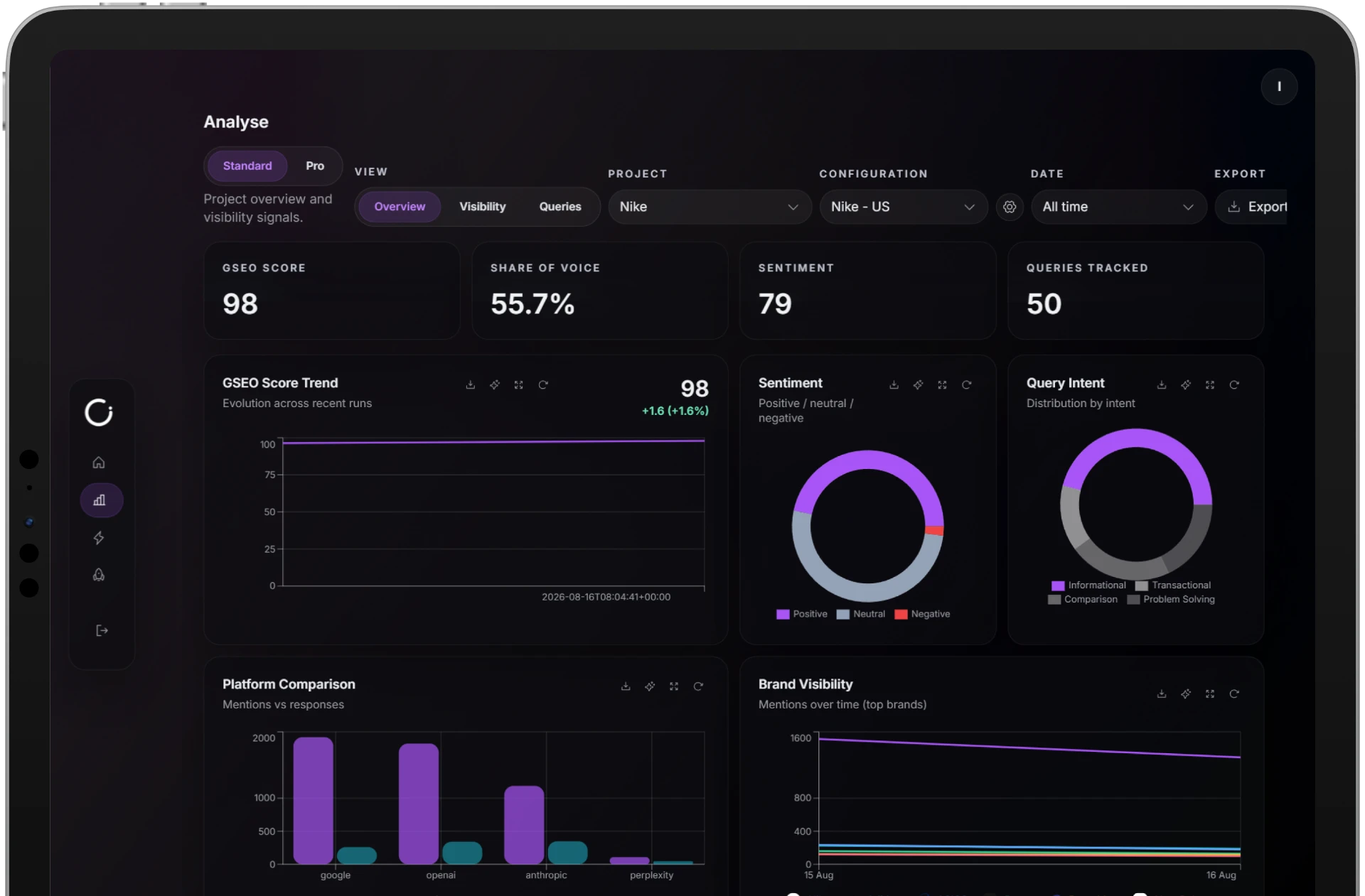Click the app logo in the sidebar
Screen dimensions: 1365x896
pos(99,412)
